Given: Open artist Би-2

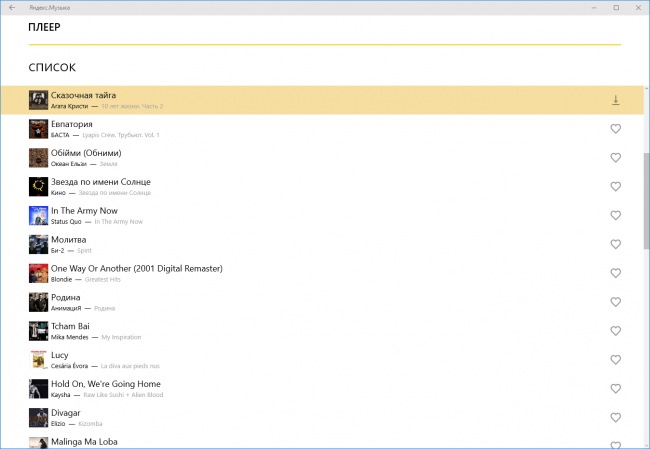Looking at the screenshot, I should [x=58, y=250].
